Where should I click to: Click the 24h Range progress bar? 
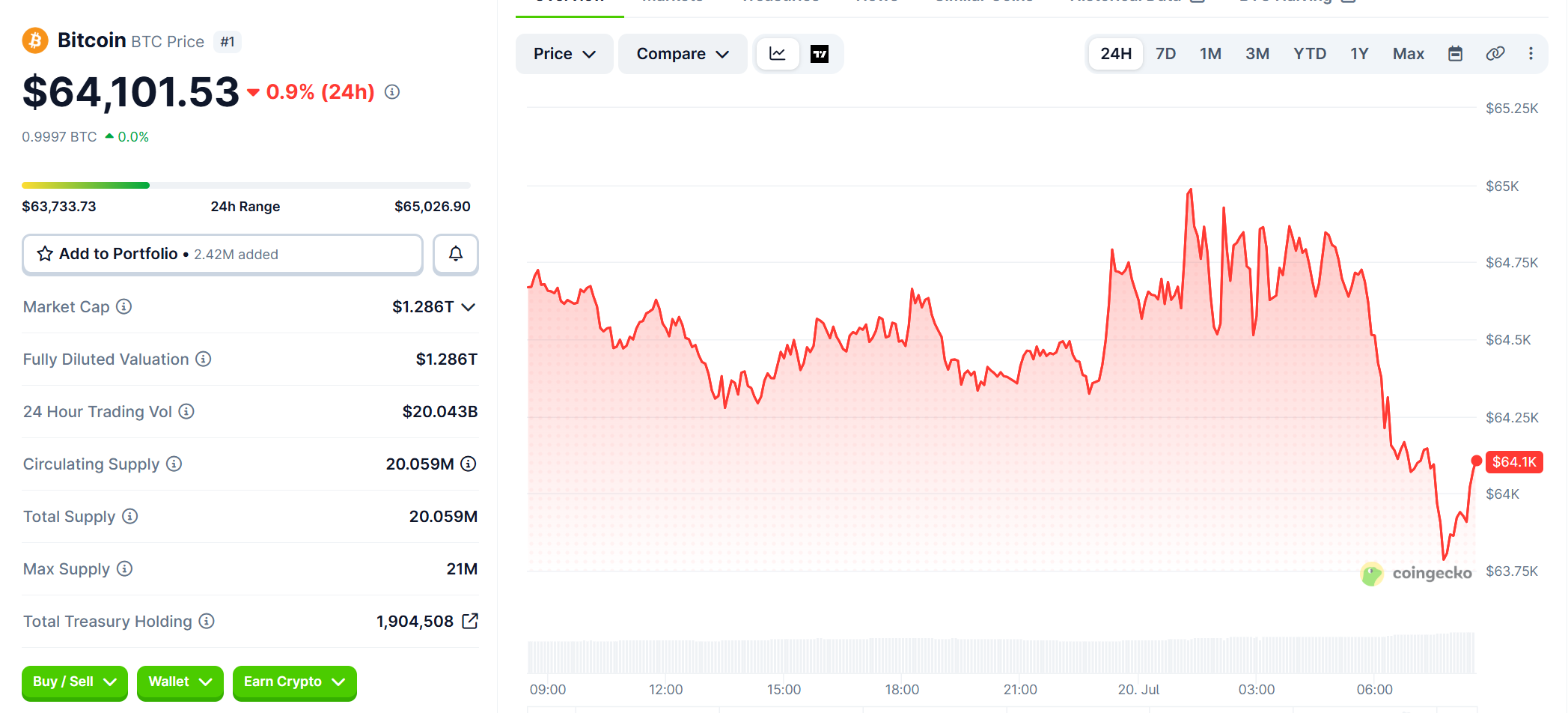(246, 185)
